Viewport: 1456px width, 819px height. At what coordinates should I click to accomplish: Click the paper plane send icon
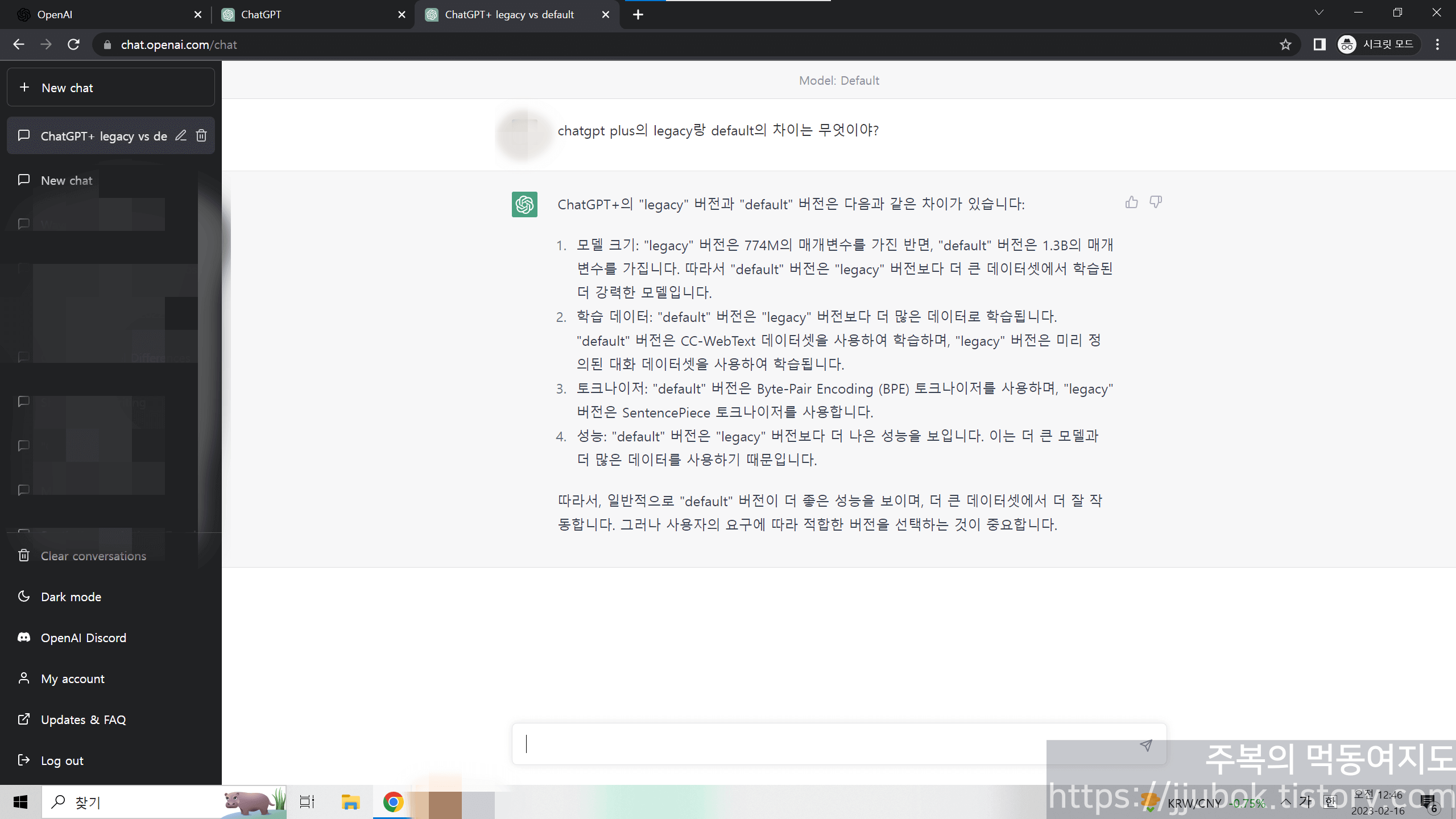1147,745
